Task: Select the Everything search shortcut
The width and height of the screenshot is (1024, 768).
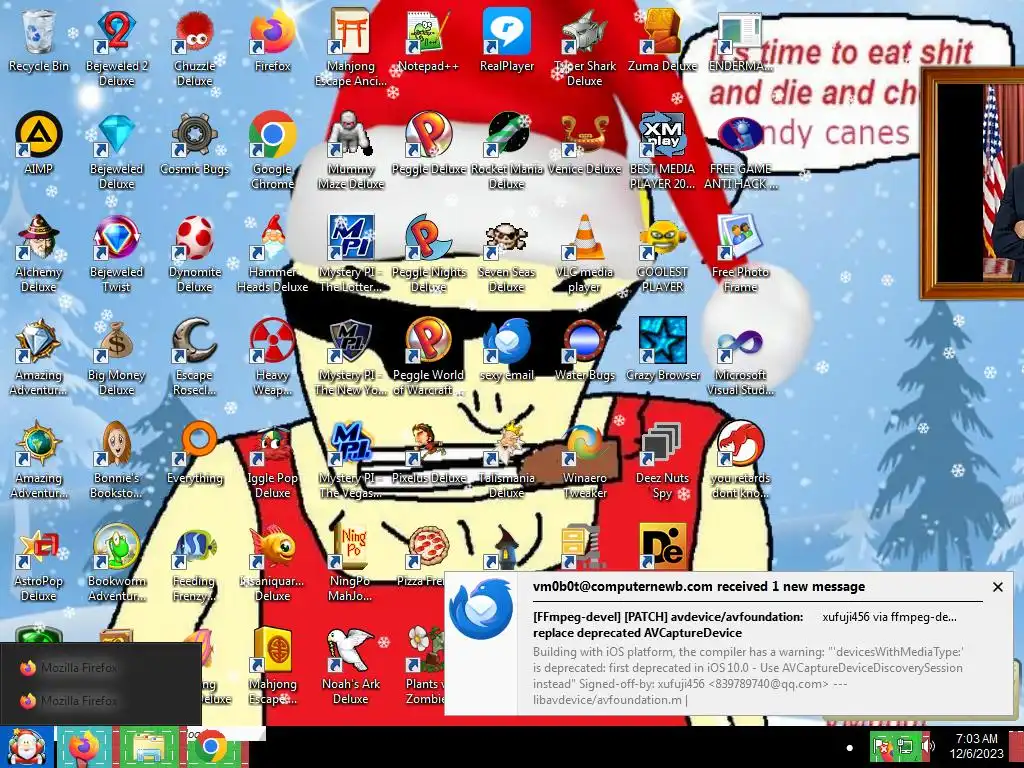Action: coord(195,453)
